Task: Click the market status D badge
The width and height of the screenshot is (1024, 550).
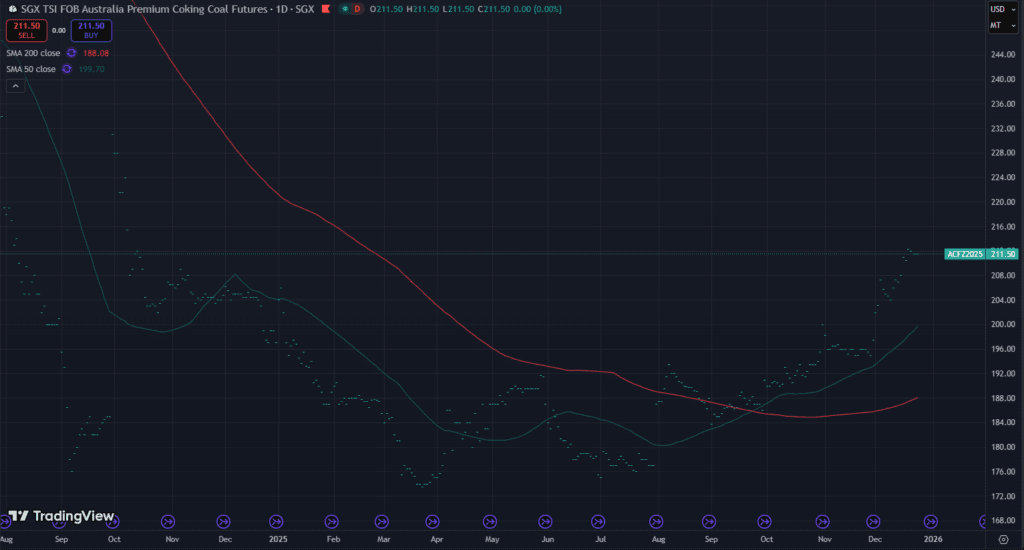Action: coord(357,9)
